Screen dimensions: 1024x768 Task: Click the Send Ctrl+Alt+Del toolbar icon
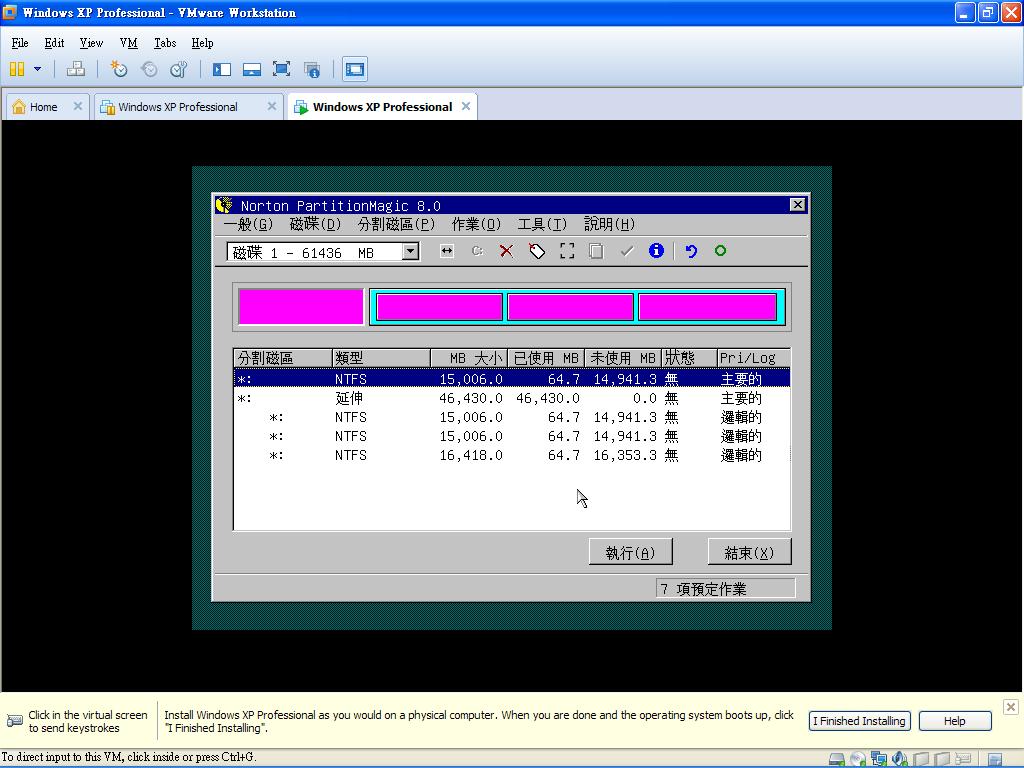pos(76,69)
